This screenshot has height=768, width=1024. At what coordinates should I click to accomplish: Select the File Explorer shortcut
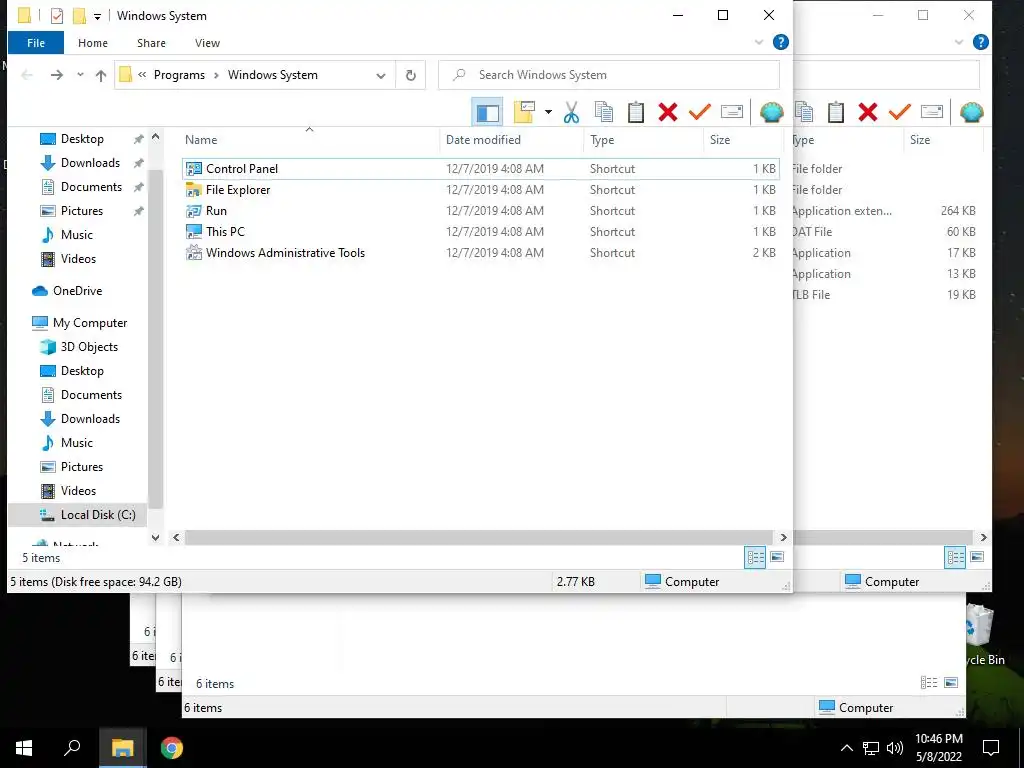(481, 189)
